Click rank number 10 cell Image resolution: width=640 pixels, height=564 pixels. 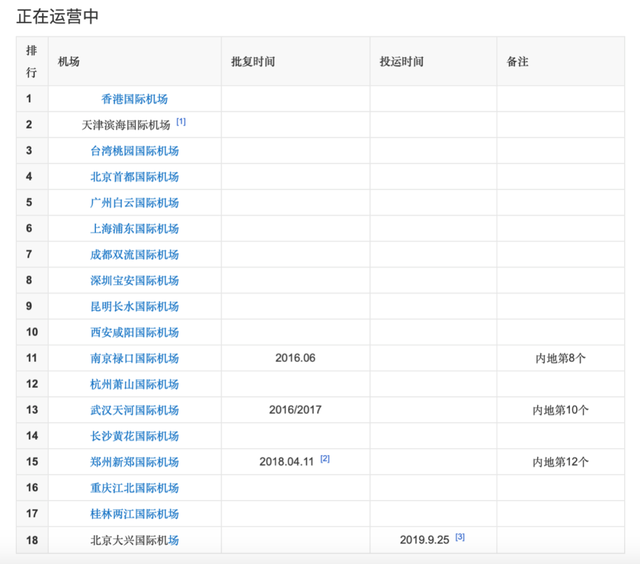click(32, 332)
